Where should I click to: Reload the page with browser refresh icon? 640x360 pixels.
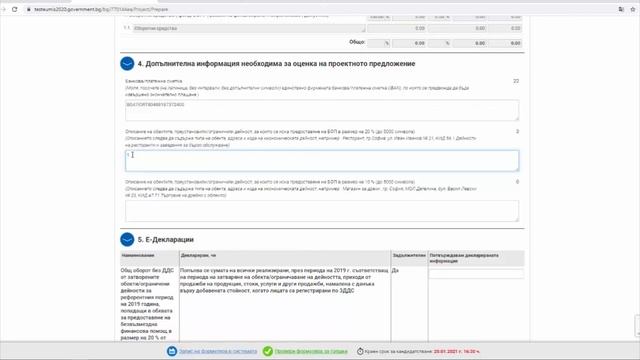tap(15, 9)
